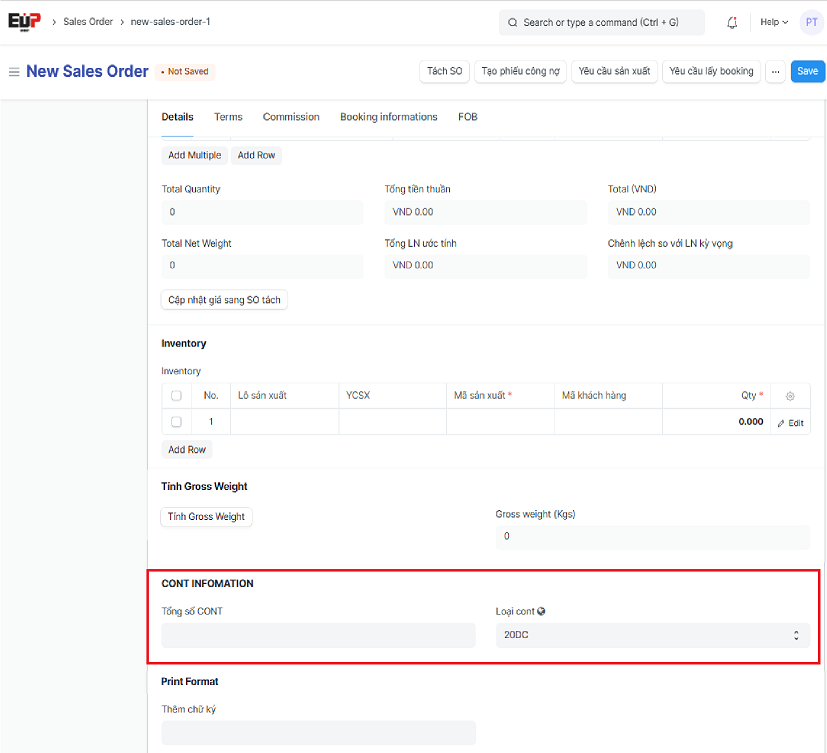Open the Help dropdown menu
The image size is (827, 753).
[x=773, y=22]
